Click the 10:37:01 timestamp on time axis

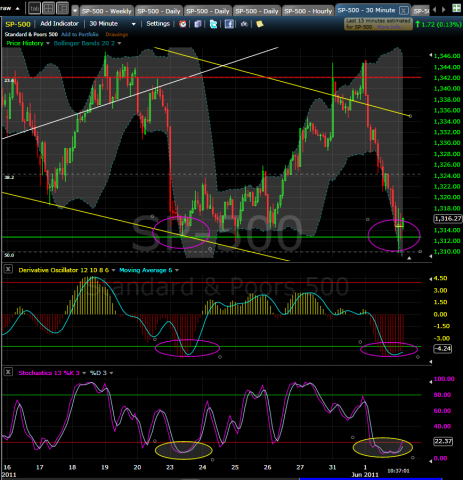(x=398, y=471)
